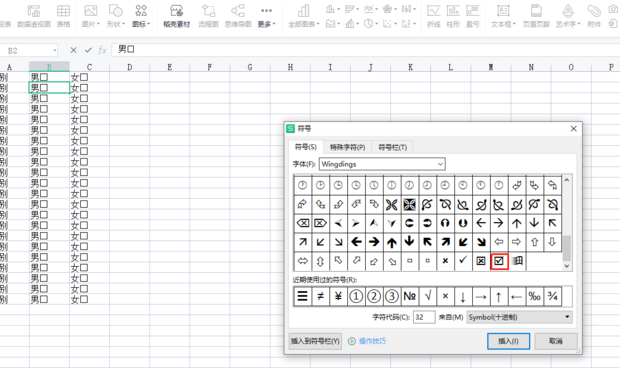The width and height of the screenshot is (620, 368).
Task: Insert a 柱形 column sparkline
Action: click(453, 16)
